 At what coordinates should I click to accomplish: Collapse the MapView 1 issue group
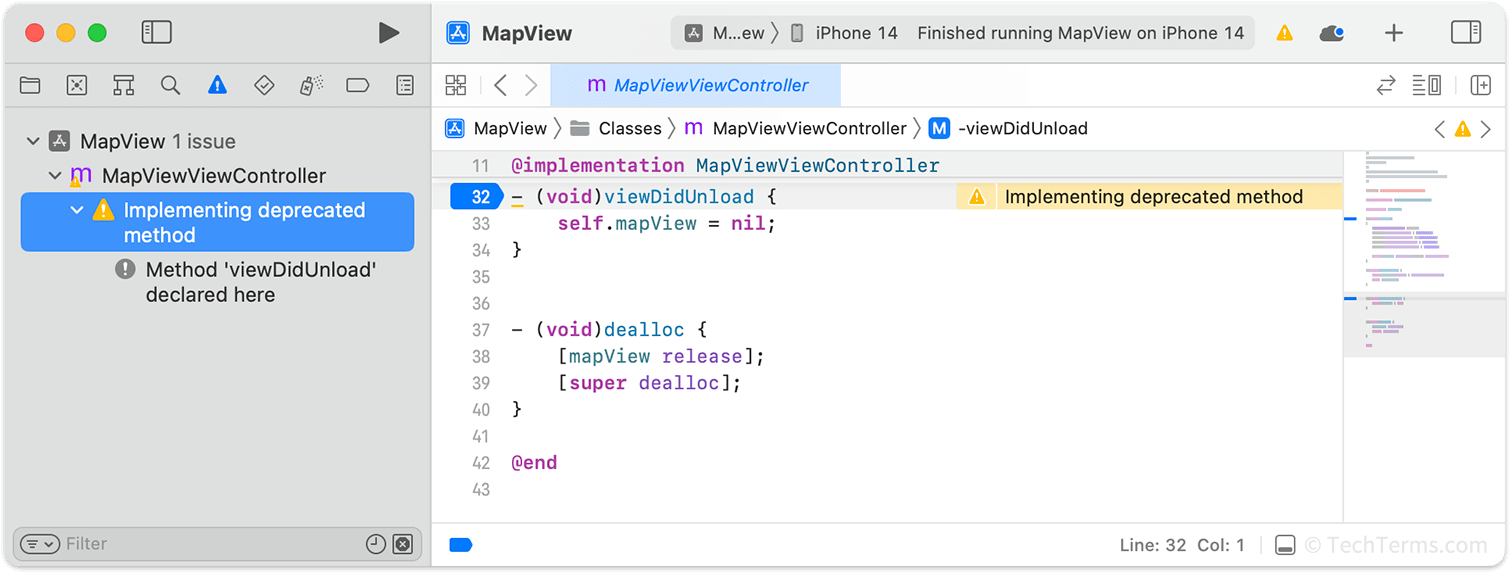(33, 142)
